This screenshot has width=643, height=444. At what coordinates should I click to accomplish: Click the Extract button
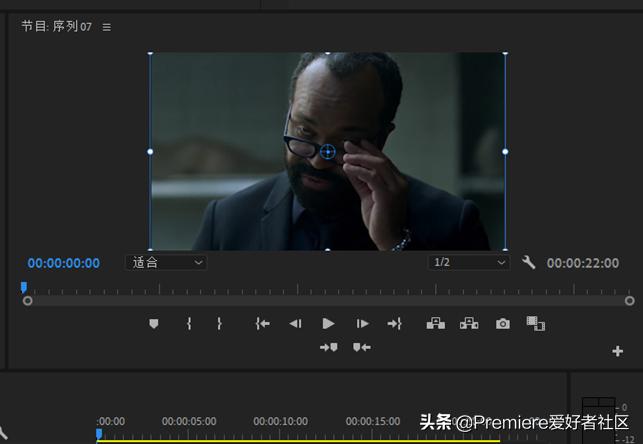469,323
